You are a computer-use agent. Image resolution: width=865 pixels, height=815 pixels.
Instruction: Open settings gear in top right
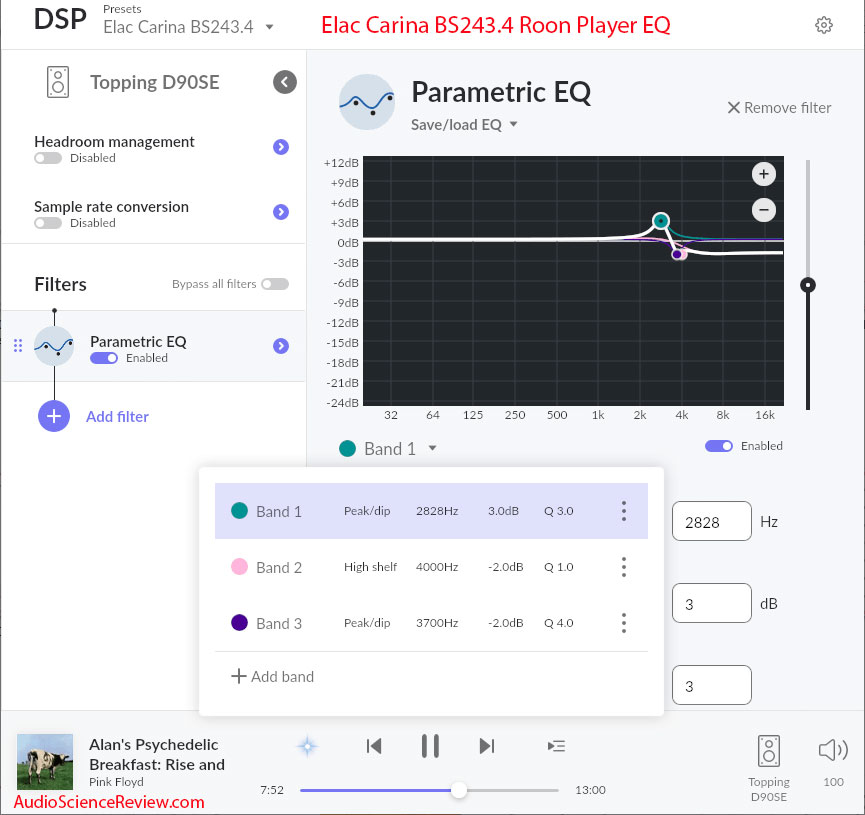coord(824,26)
